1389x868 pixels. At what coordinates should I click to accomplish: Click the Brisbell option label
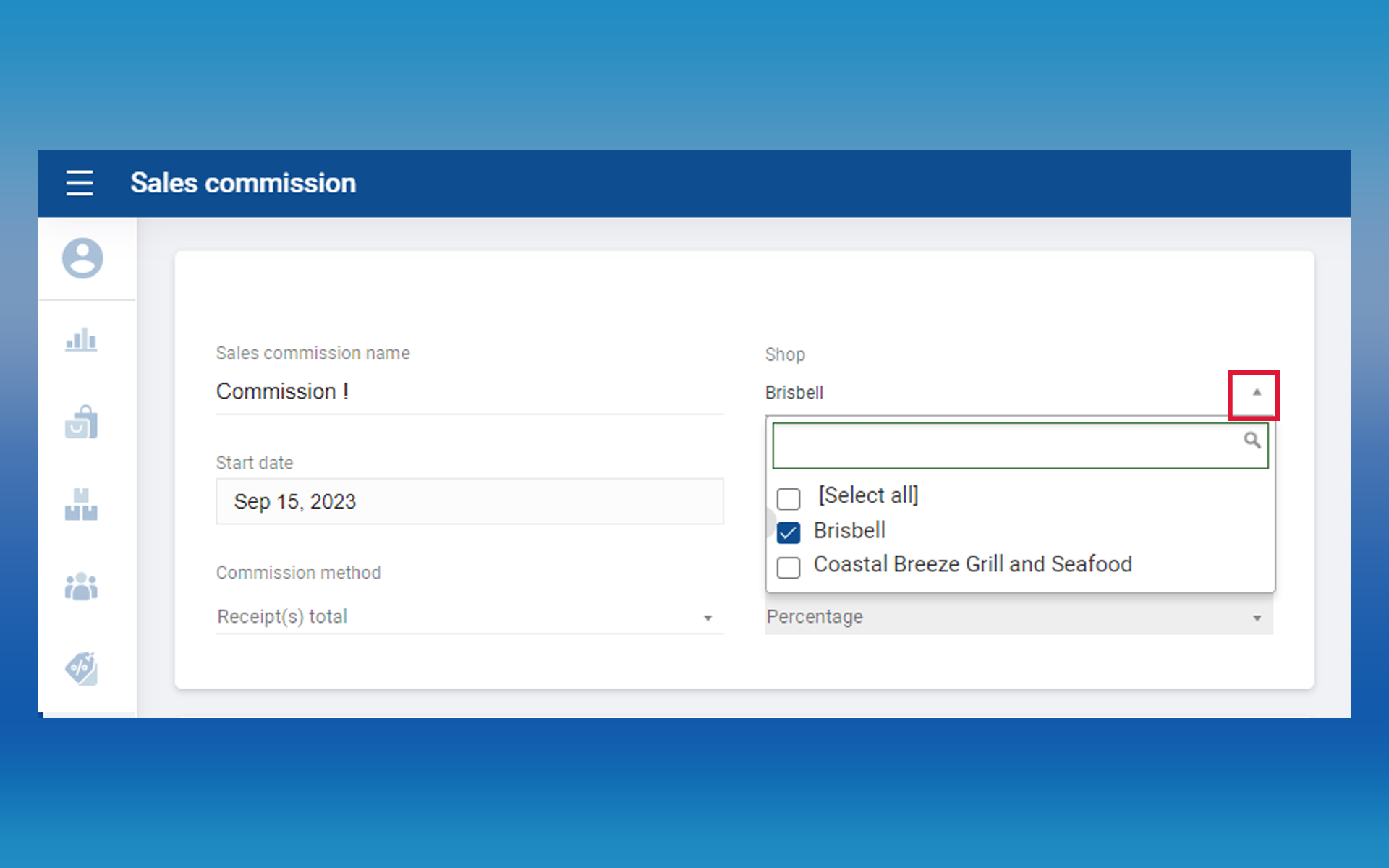pos(849,530)
